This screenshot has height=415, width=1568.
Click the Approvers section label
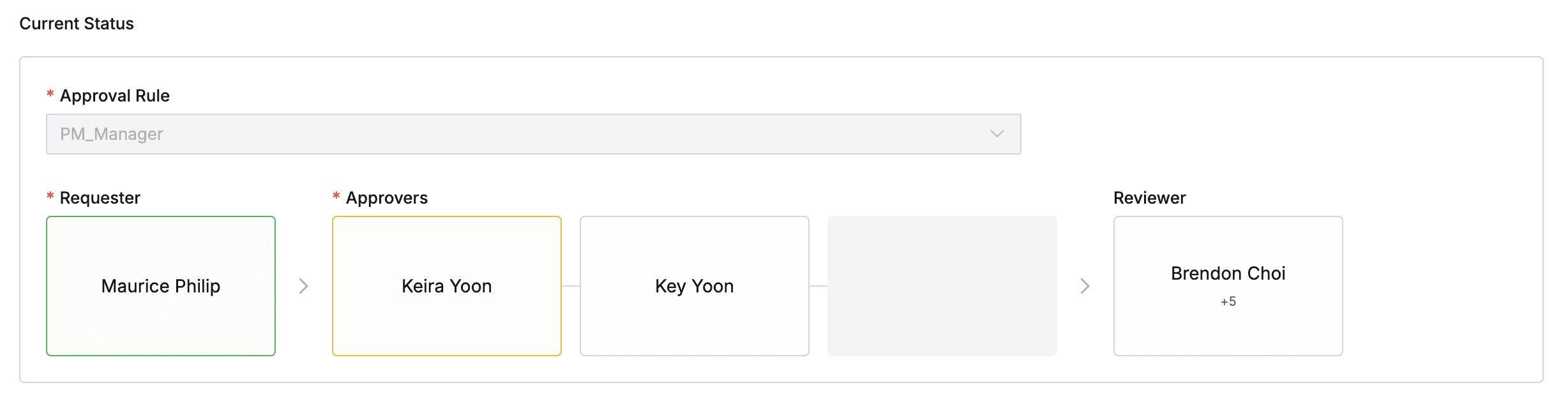387,197
